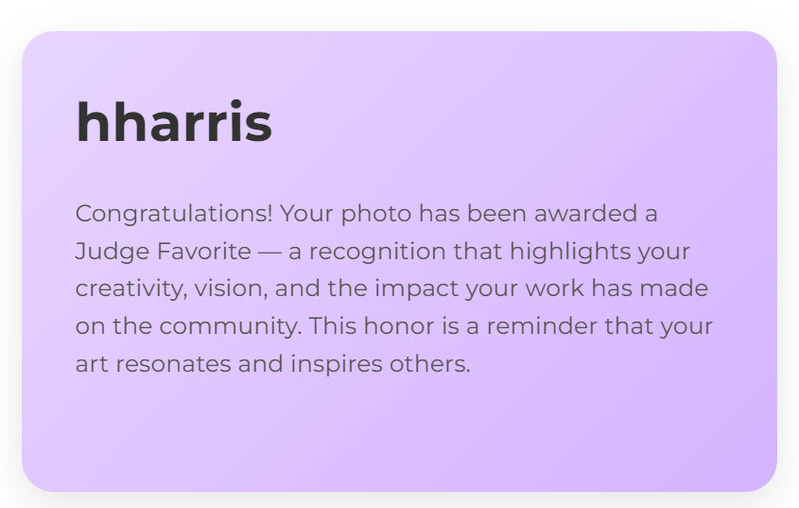Click the word impact in the message
The height and width of the screenshot is (508, 799).
click(416, 289)
